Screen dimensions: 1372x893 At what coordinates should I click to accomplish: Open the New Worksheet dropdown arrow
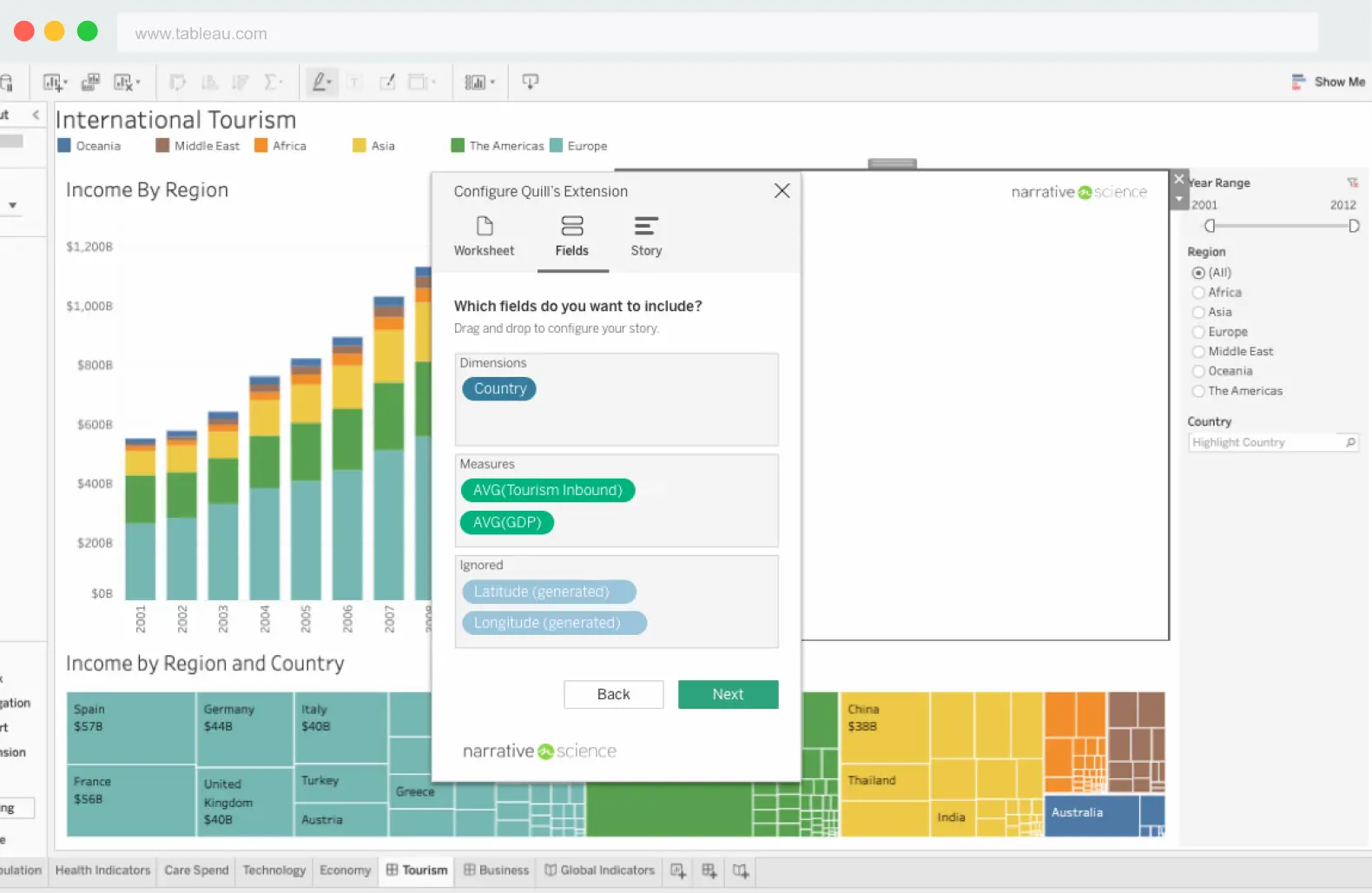(65, 83)
